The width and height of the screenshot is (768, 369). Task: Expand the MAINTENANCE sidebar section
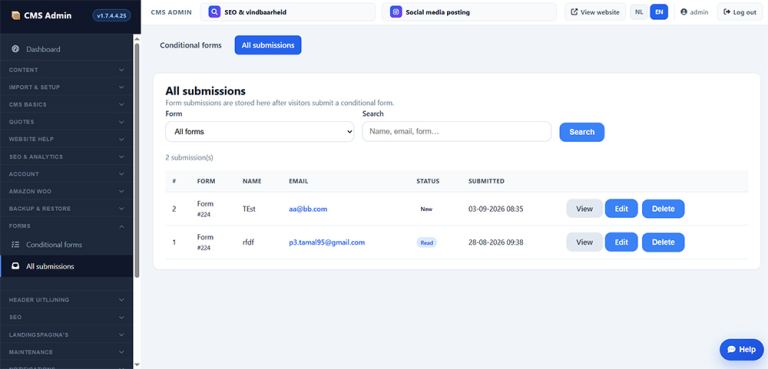coord(67,352)
